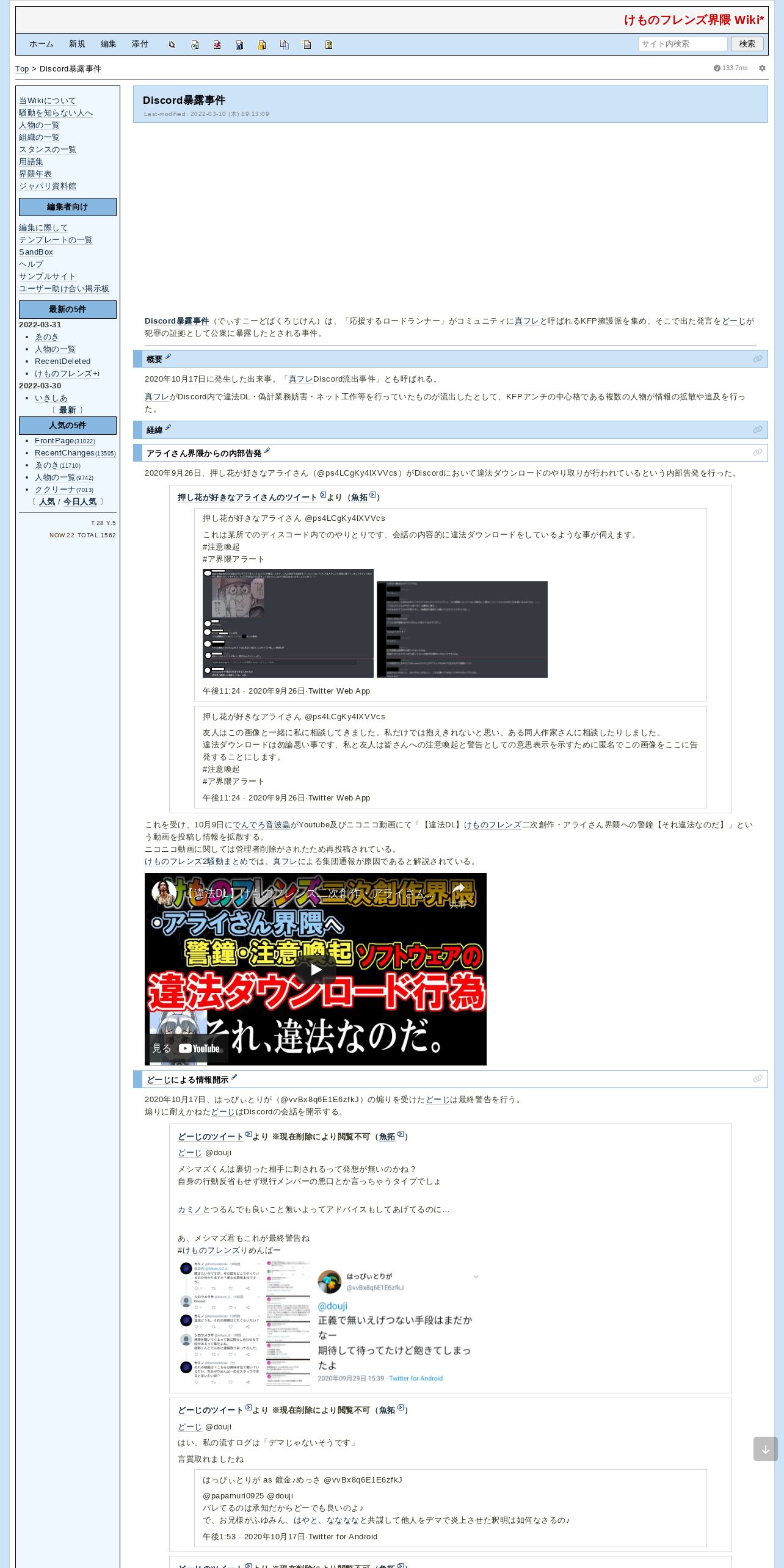This screenshot has width=784, height=1568.
Task: Open 当Wikiについて sidebar link
Action: 48,101
